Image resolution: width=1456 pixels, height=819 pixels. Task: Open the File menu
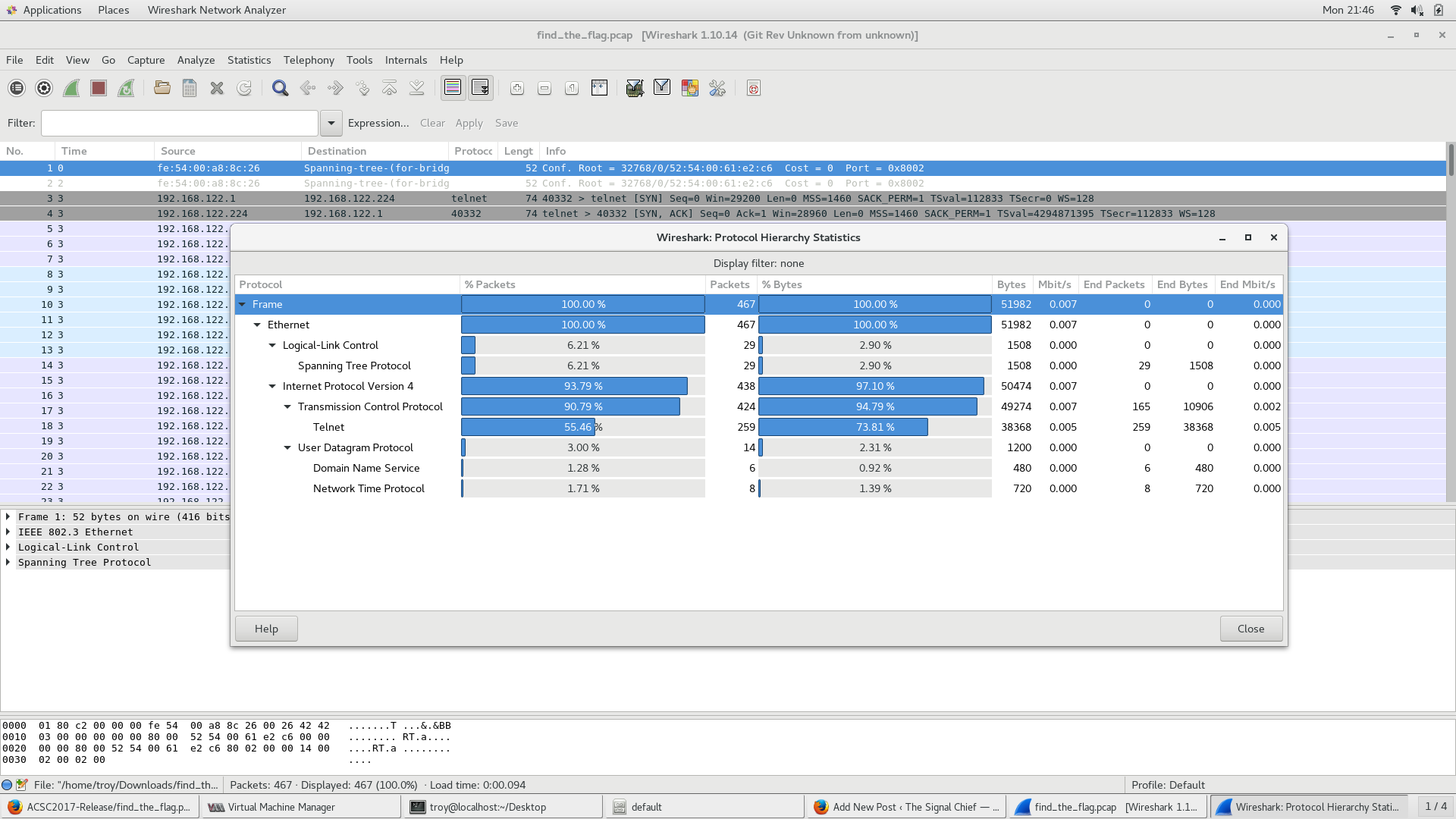click(x=14, y=60)
